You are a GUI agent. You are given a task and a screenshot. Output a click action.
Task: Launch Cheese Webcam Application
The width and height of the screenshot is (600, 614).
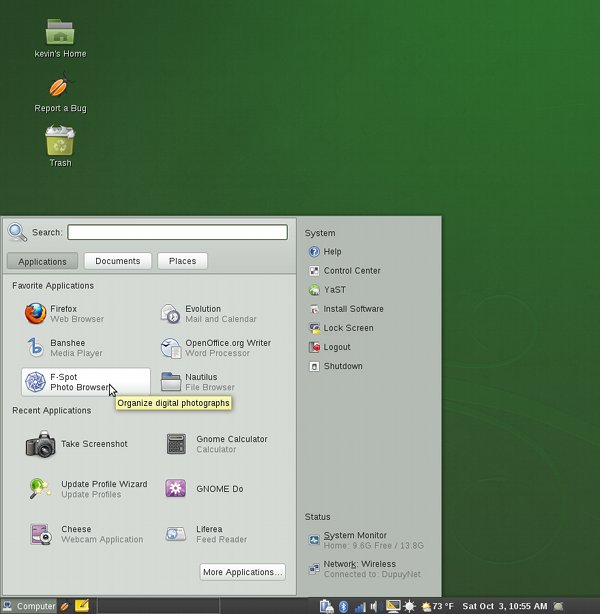click(85, 534)
